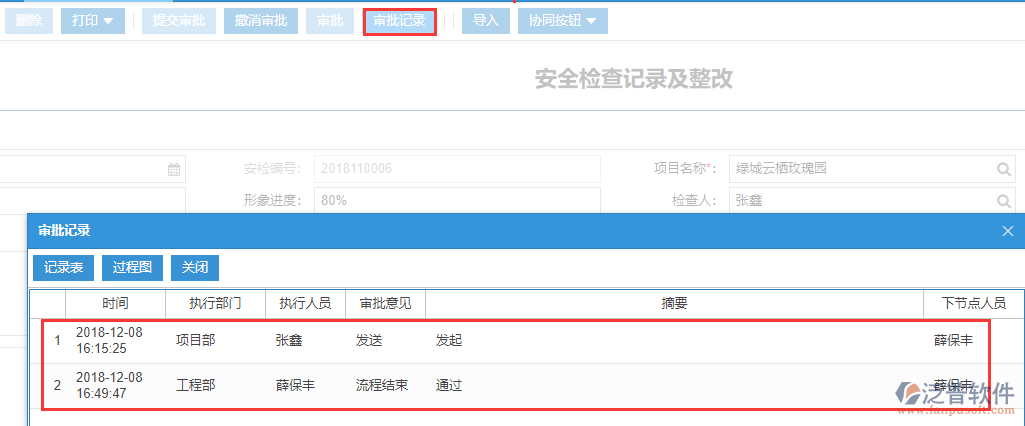The width and height of the screenshot is (1025, 426).
Task: Expand the 协同按钮 dropdown
Action: pyautogui.click(x=562, y=20)
